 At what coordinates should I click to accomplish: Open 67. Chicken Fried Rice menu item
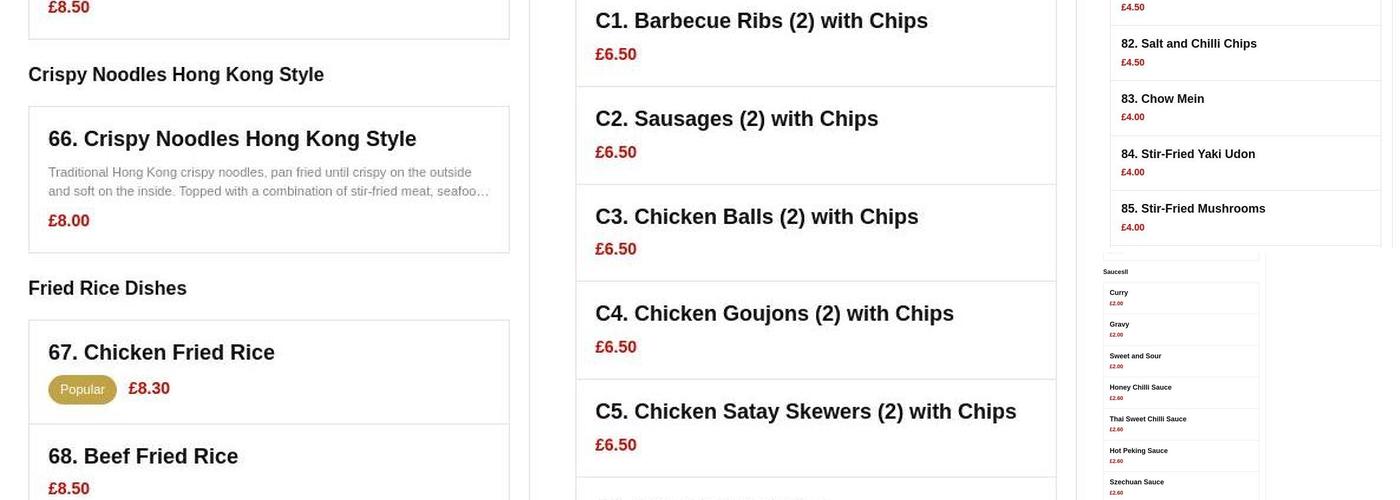pyautogui.click(x=161, y=353)
